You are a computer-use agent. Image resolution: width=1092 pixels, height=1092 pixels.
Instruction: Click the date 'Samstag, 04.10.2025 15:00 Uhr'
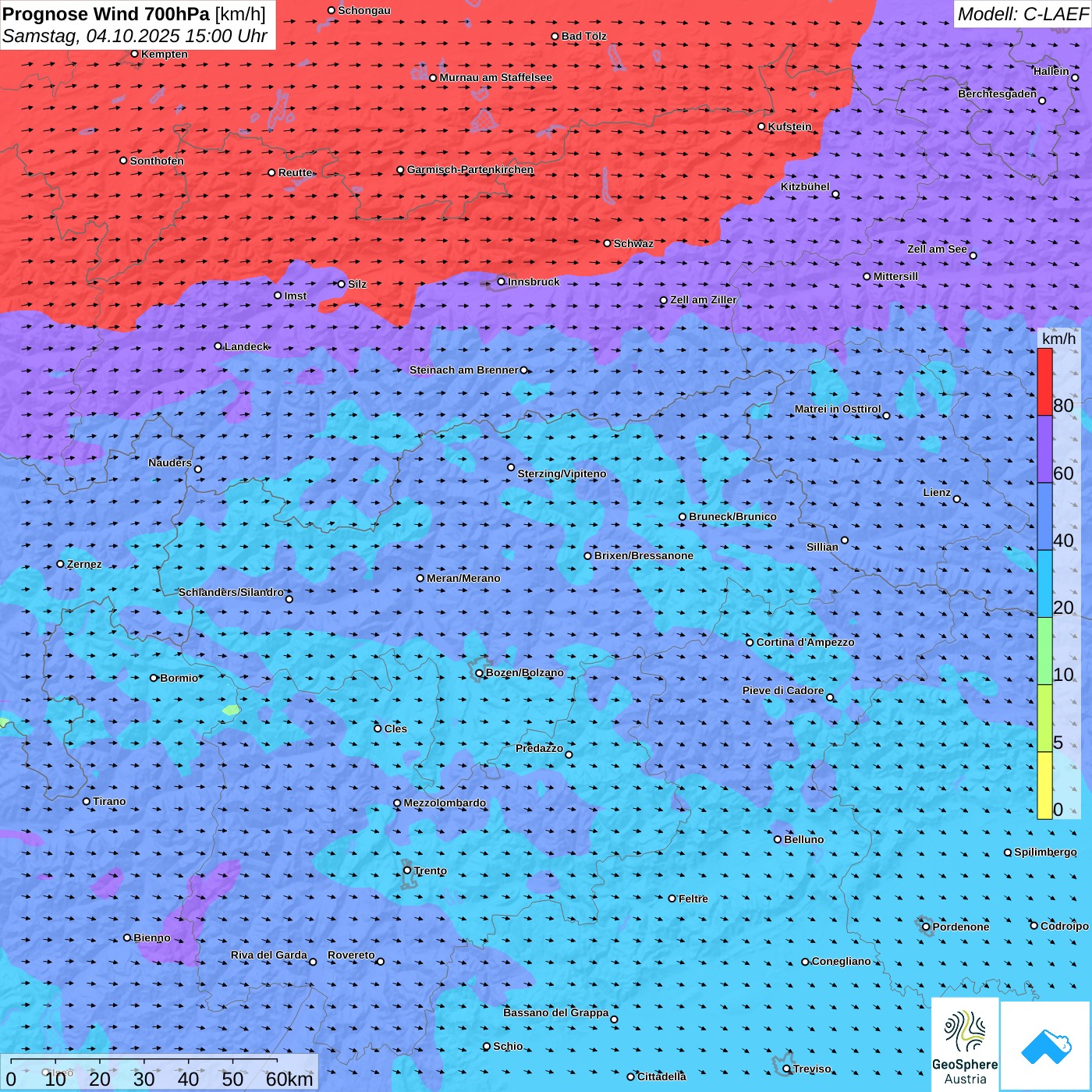[x=135, y=36]
